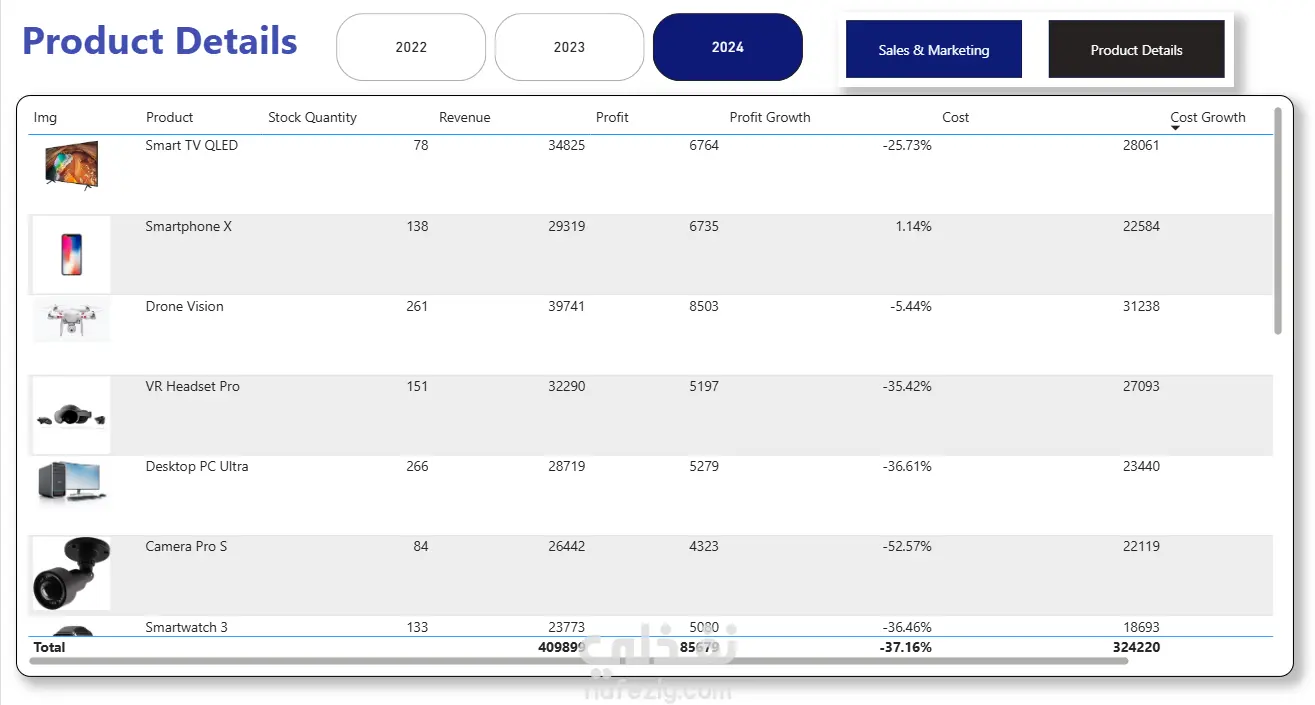Click the Cost column header
Screen dimensions: 1315x705
pyautogui.click(x=955, y=117)
